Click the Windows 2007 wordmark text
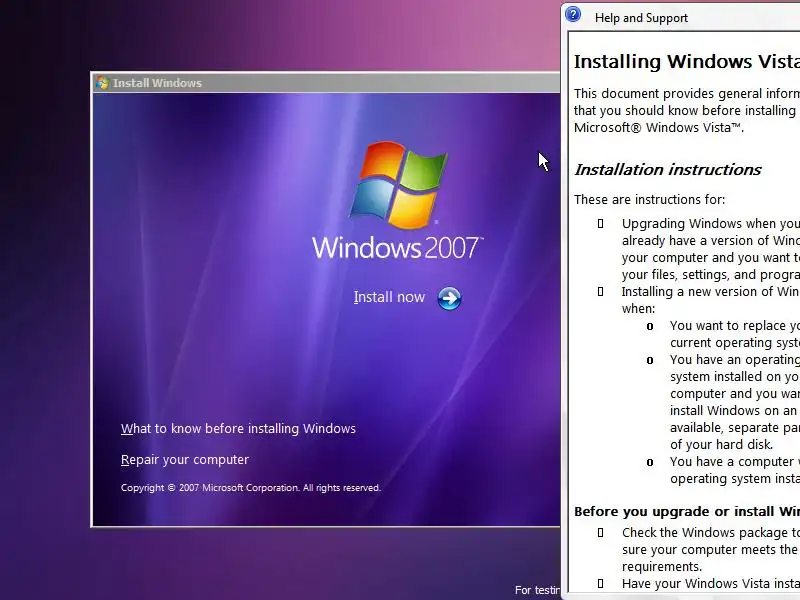This screenshot has width=800, height=600. 396,247
